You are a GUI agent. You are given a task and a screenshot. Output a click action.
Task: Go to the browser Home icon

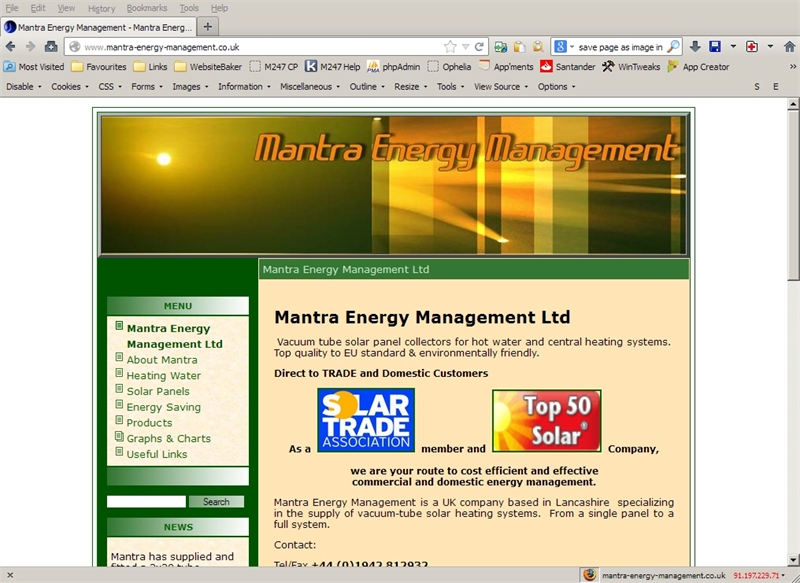point(51,47)
